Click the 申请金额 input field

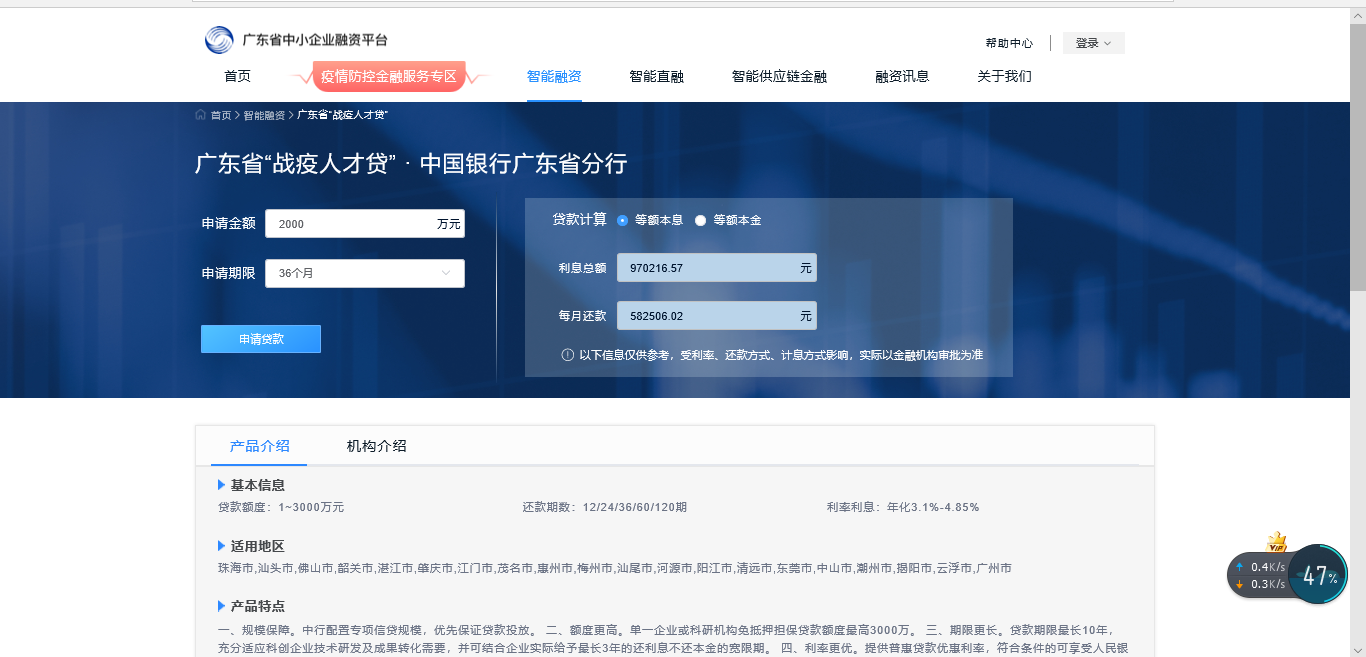click(365, 224)
